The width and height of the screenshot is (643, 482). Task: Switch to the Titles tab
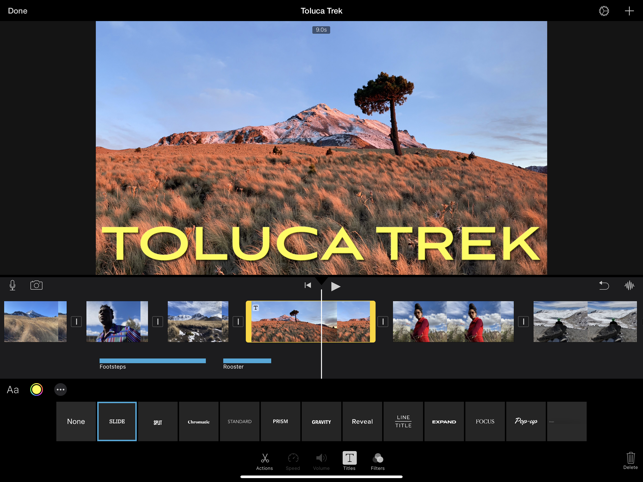[349, 460]
